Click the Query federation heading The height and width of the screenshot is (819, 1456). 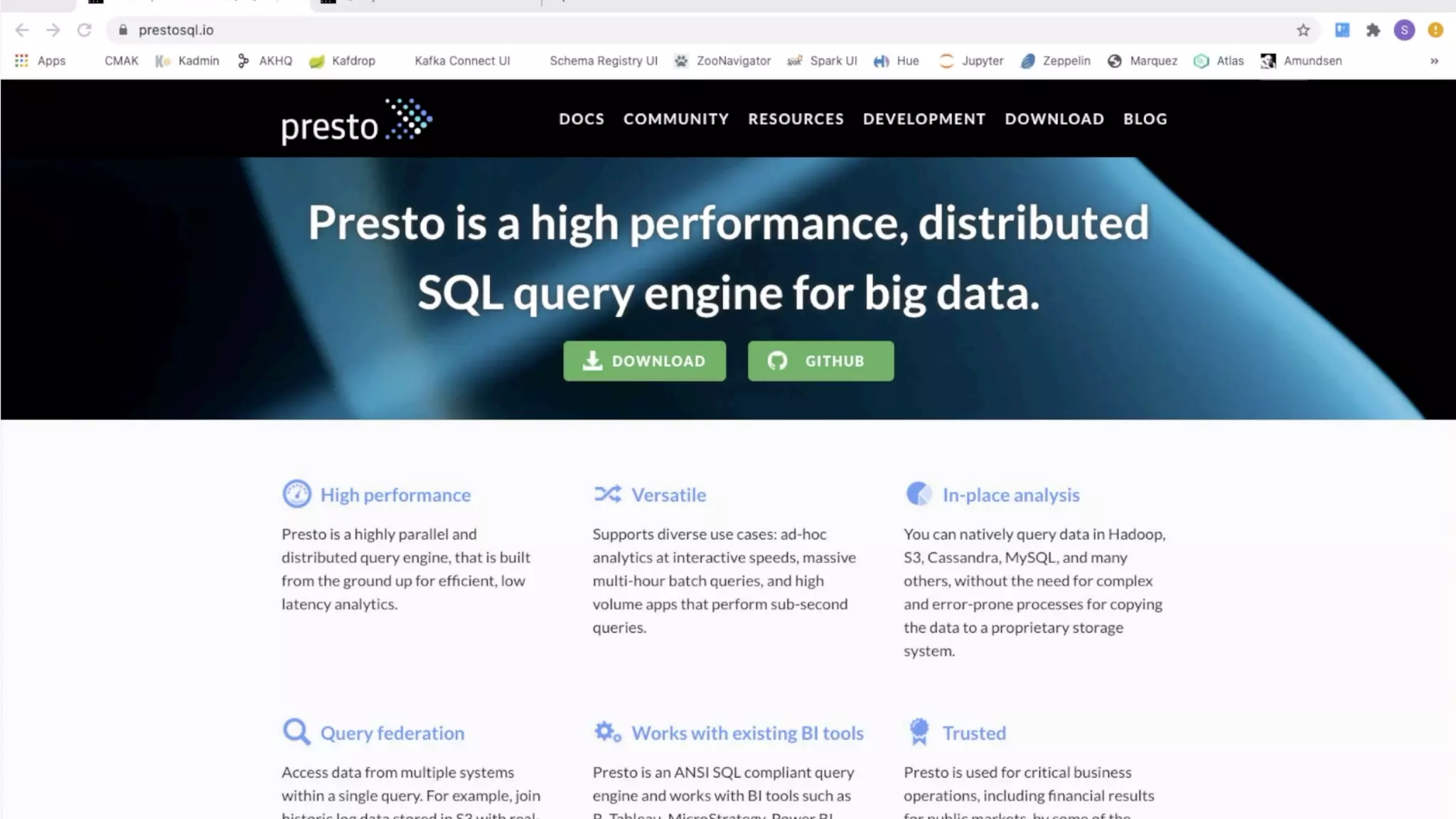click(x=392, y=733)
